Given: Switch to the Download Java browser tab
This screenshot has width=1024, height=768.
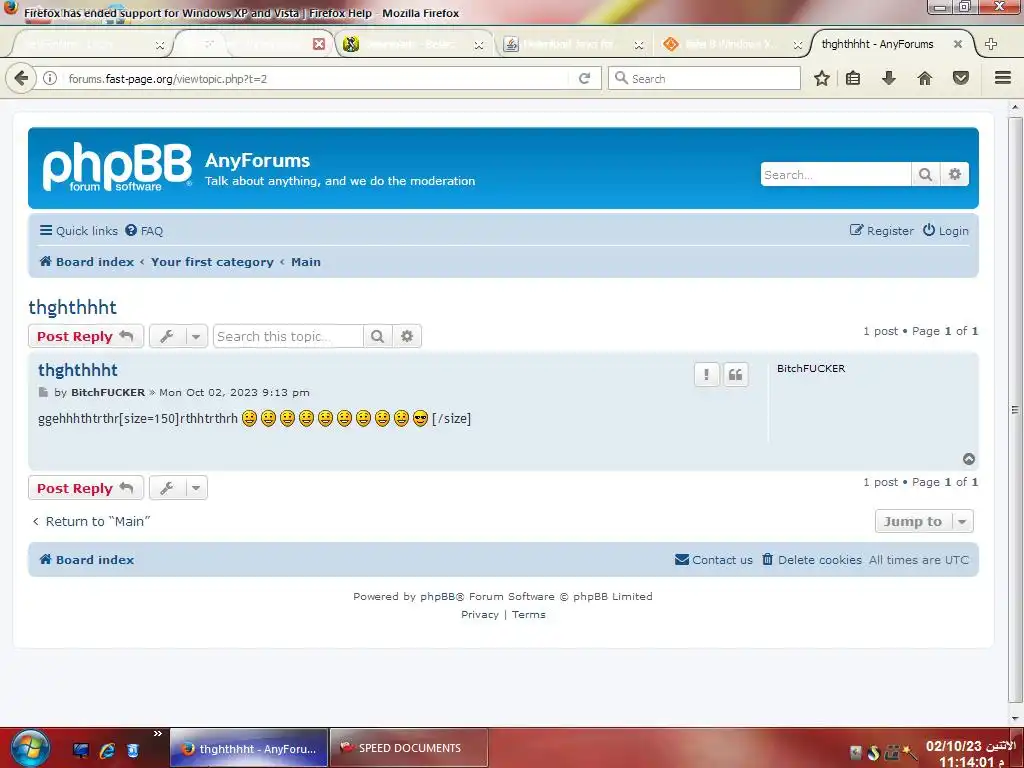Looking at the screenshot, I should 571,44.
